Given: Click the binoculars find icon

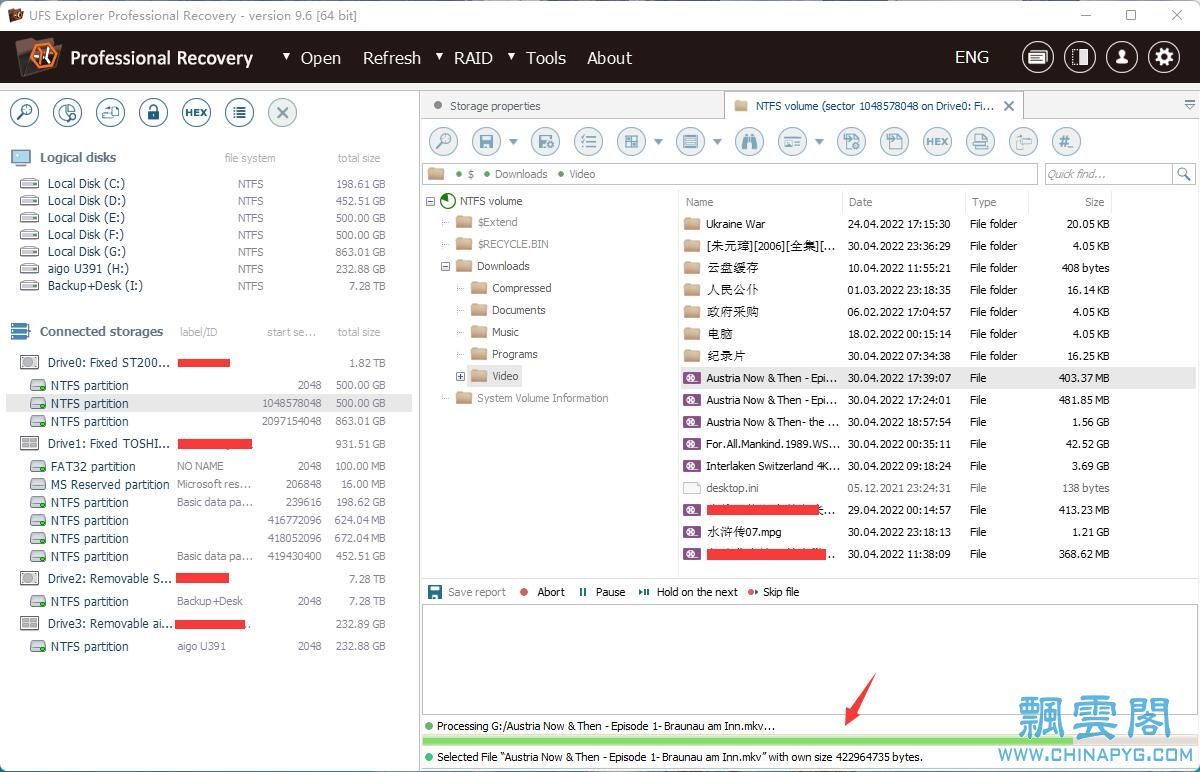Looking at the screenshot, I should point(749,141).
